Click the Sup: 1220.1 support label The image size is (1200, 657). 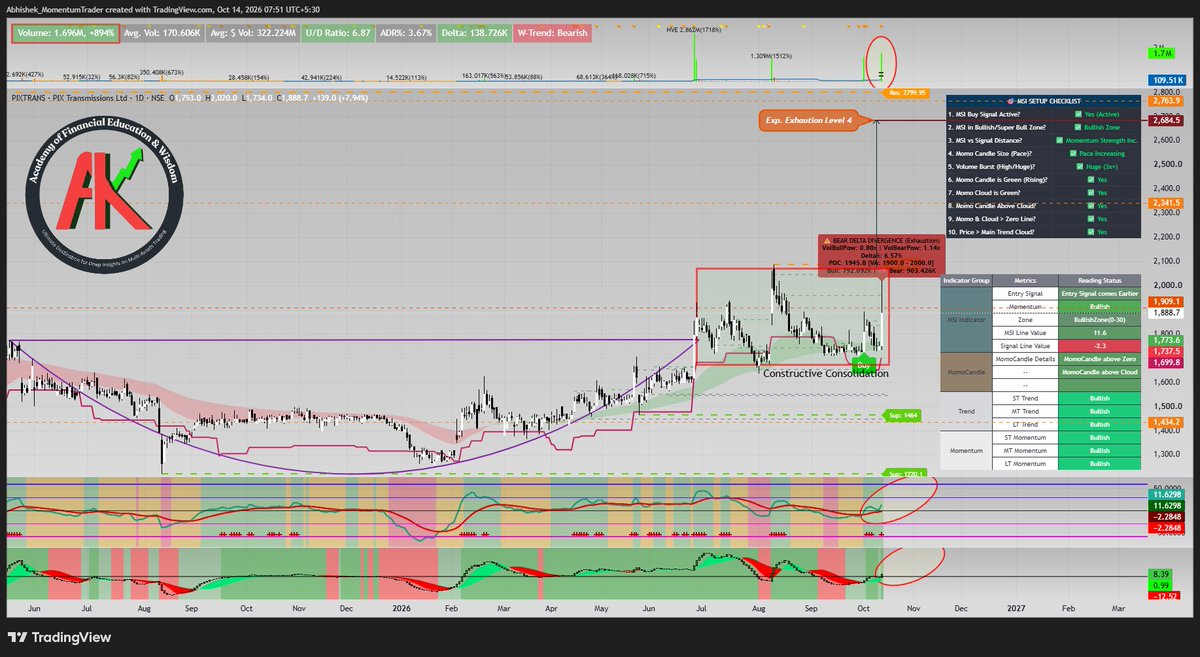[906, 473]
